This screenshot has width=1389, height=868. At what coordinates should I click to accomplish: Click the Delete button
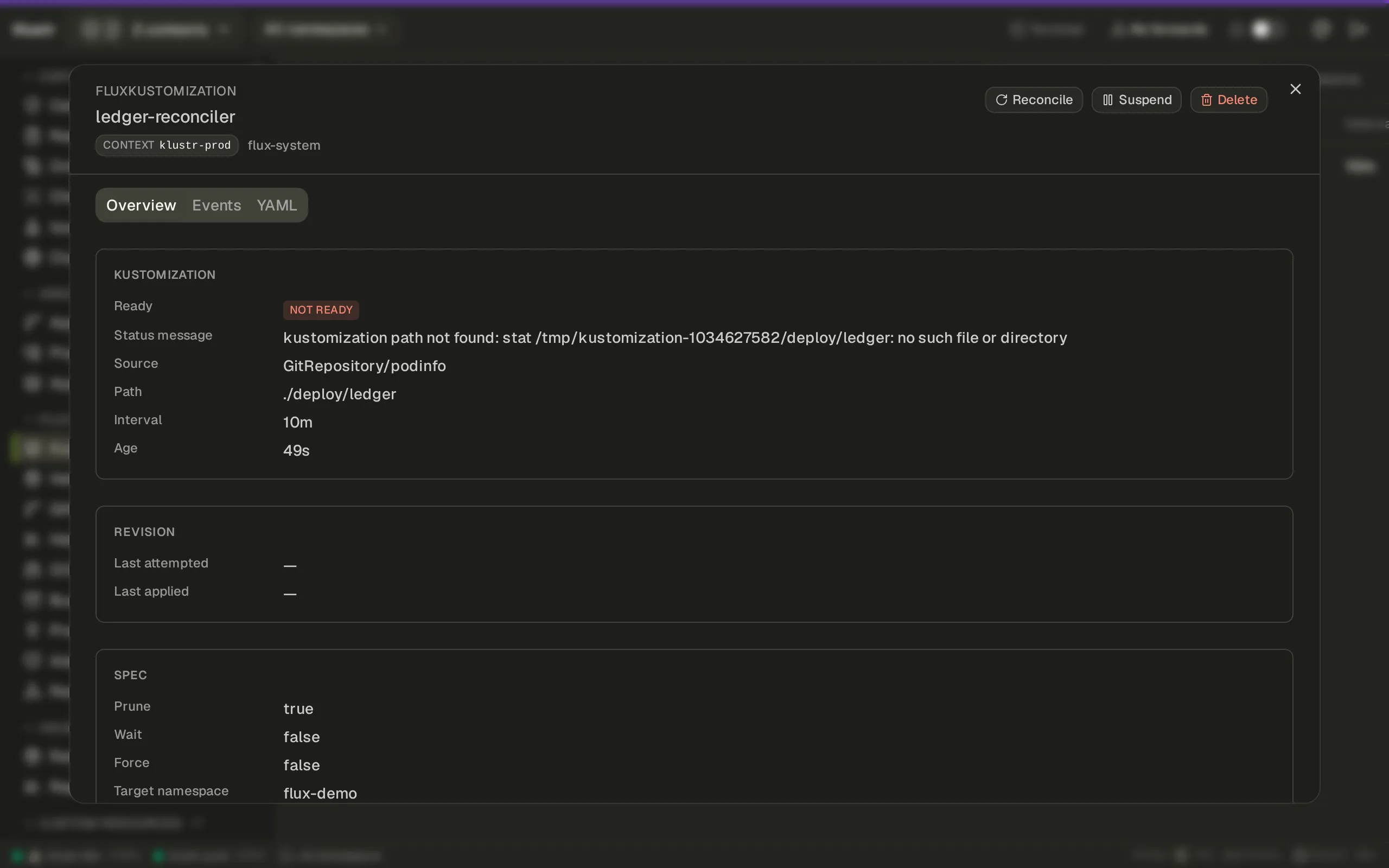1228,100
